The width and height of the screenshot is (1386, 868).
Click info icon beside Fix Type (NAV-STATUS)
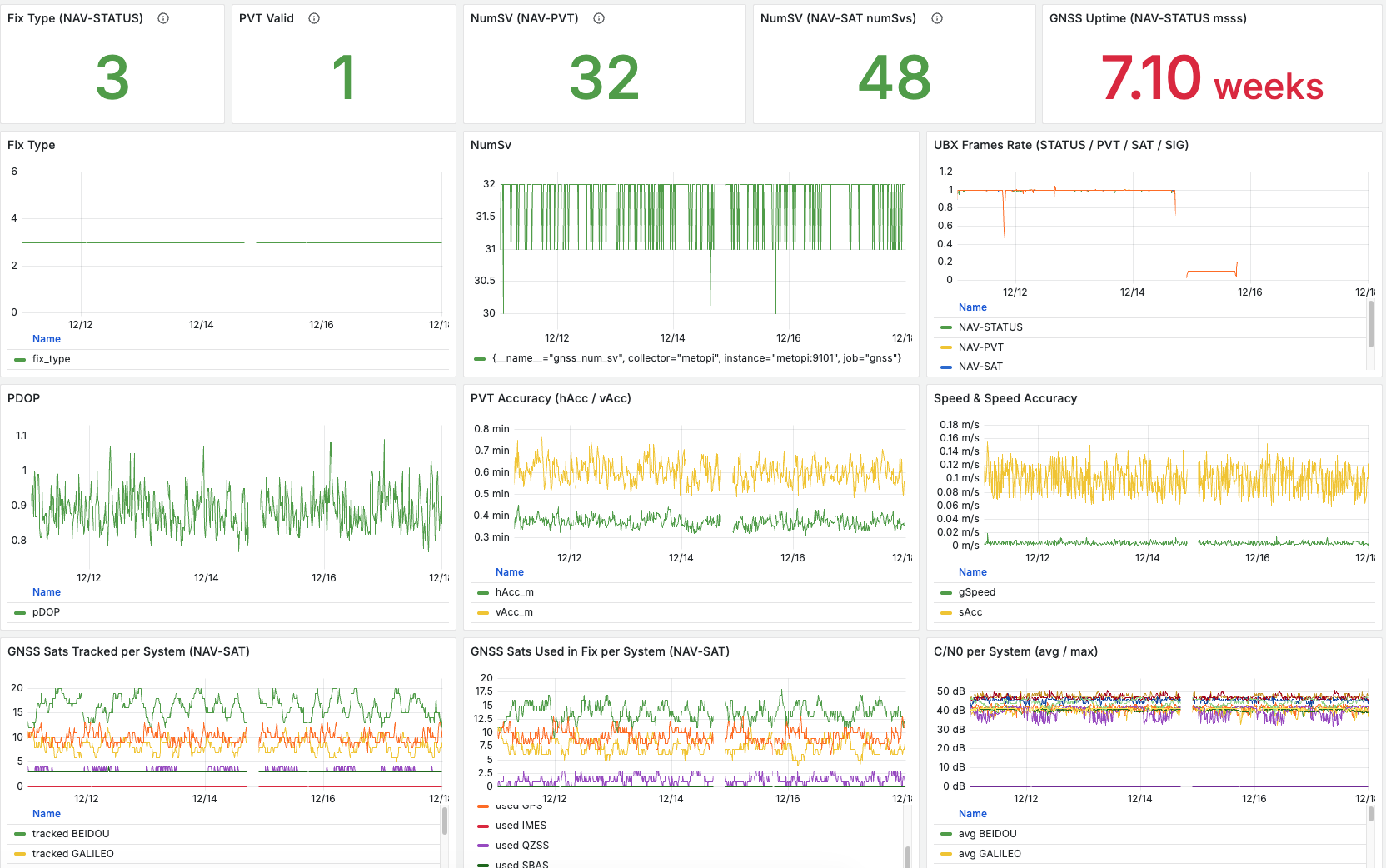tap(163, 18)
